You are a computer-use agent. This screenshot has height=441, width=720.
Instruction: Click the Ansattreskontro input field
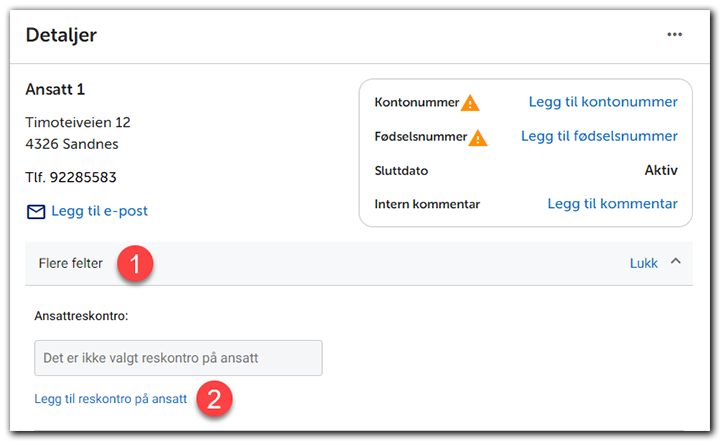click(177, 357)
